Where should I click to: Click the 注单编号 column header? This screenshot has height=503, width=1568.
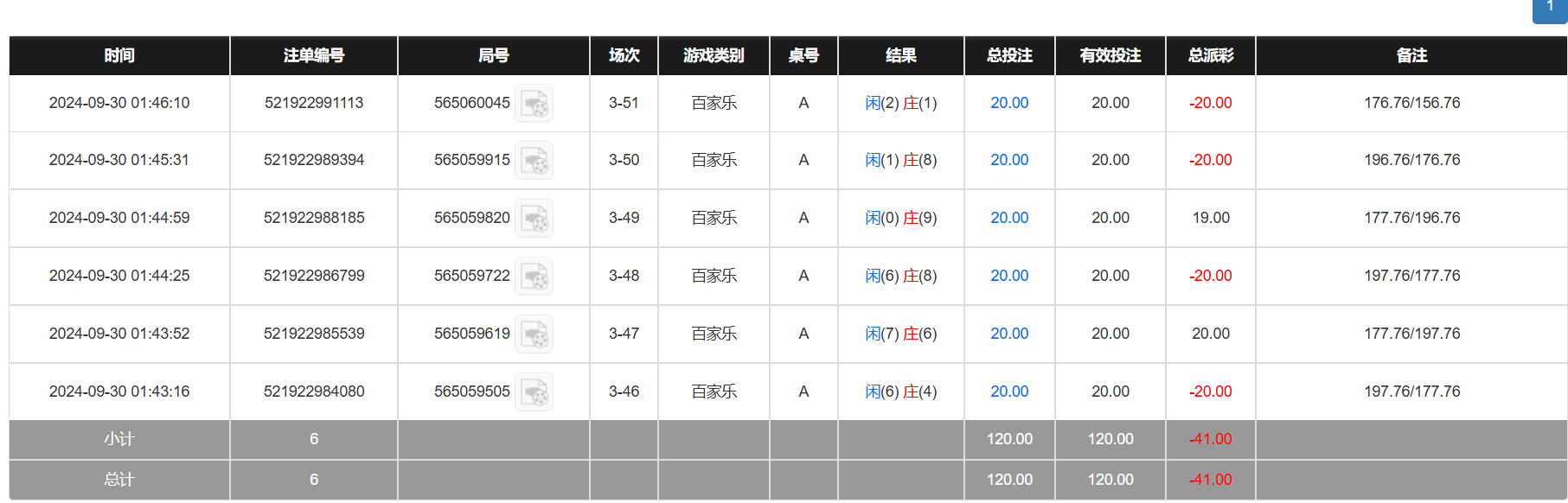point(314,55)
